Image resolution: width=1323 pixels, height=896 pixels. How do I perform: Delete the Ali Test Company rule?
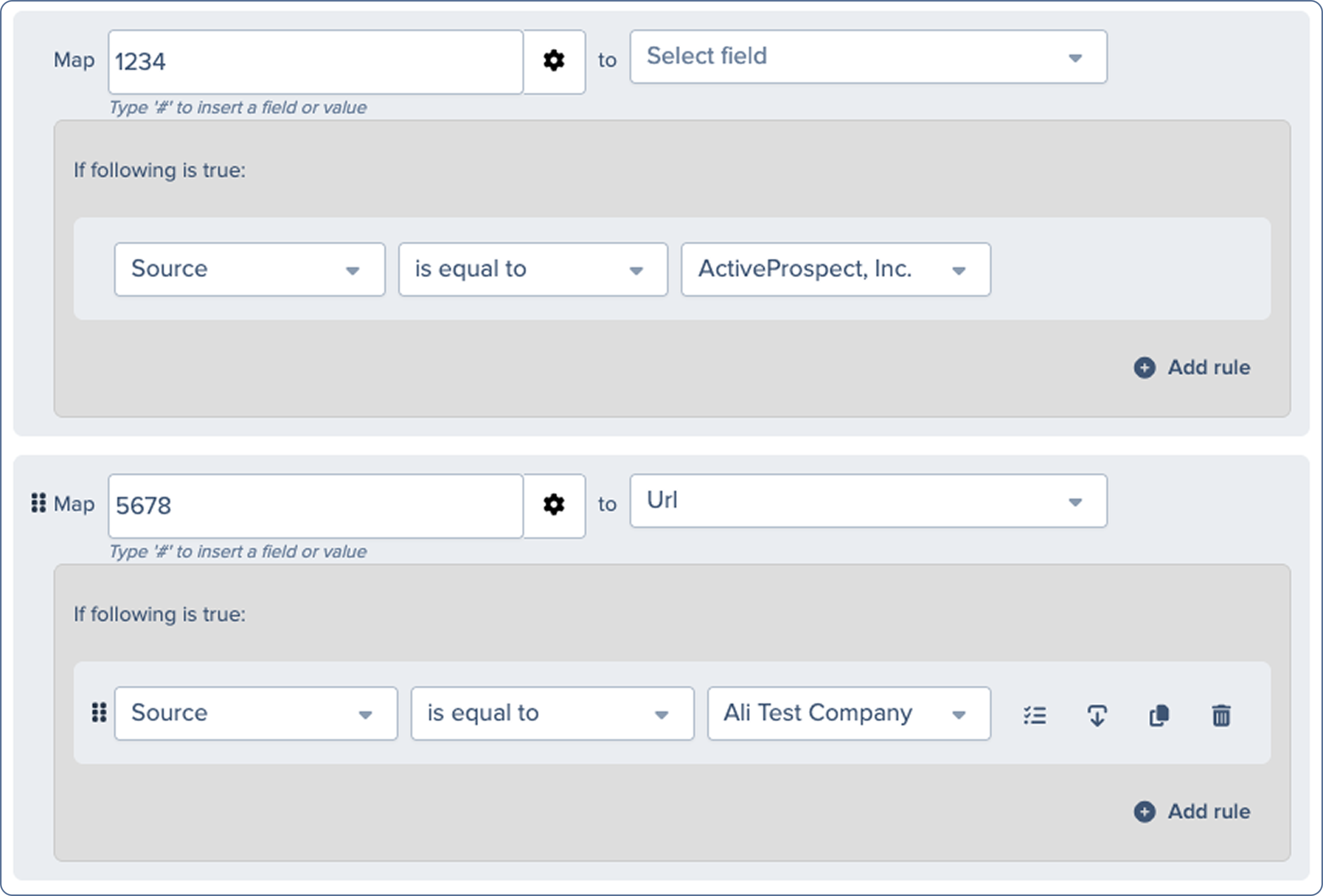(x=1221, y=715)
